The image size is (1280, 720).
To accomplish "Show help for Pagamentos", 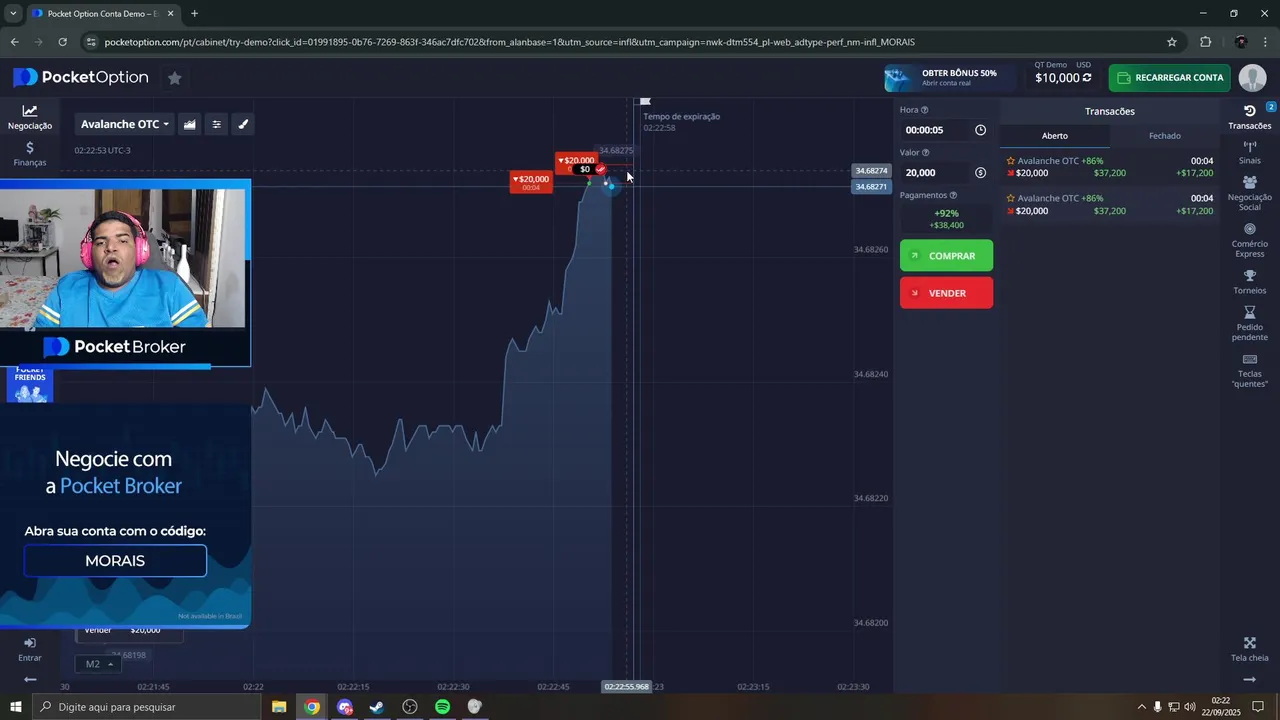I will pos(953,196).
